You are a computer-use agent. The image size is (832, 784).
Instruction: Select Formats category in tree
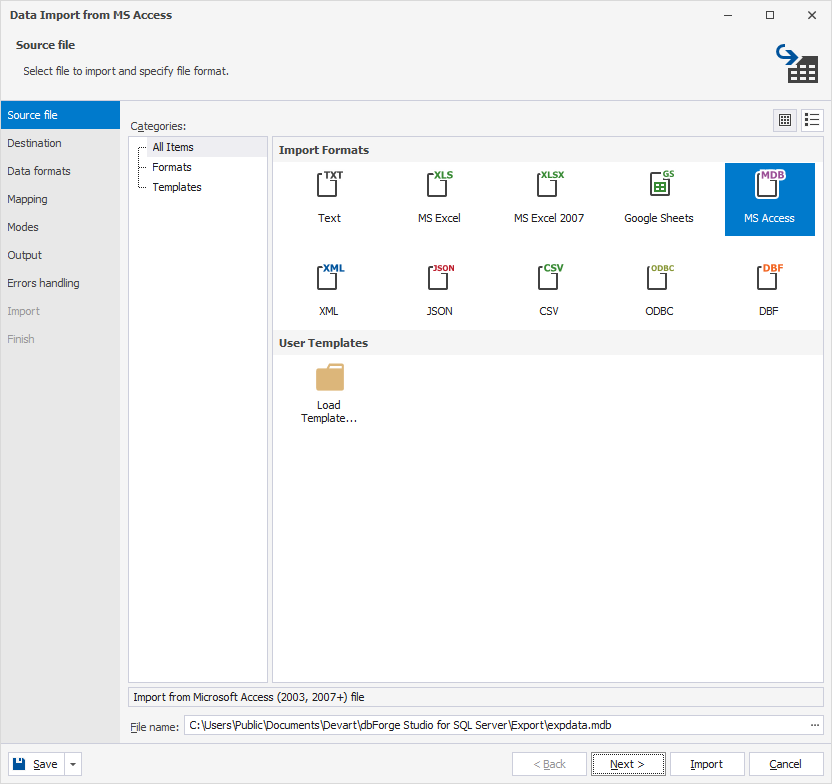172,167
